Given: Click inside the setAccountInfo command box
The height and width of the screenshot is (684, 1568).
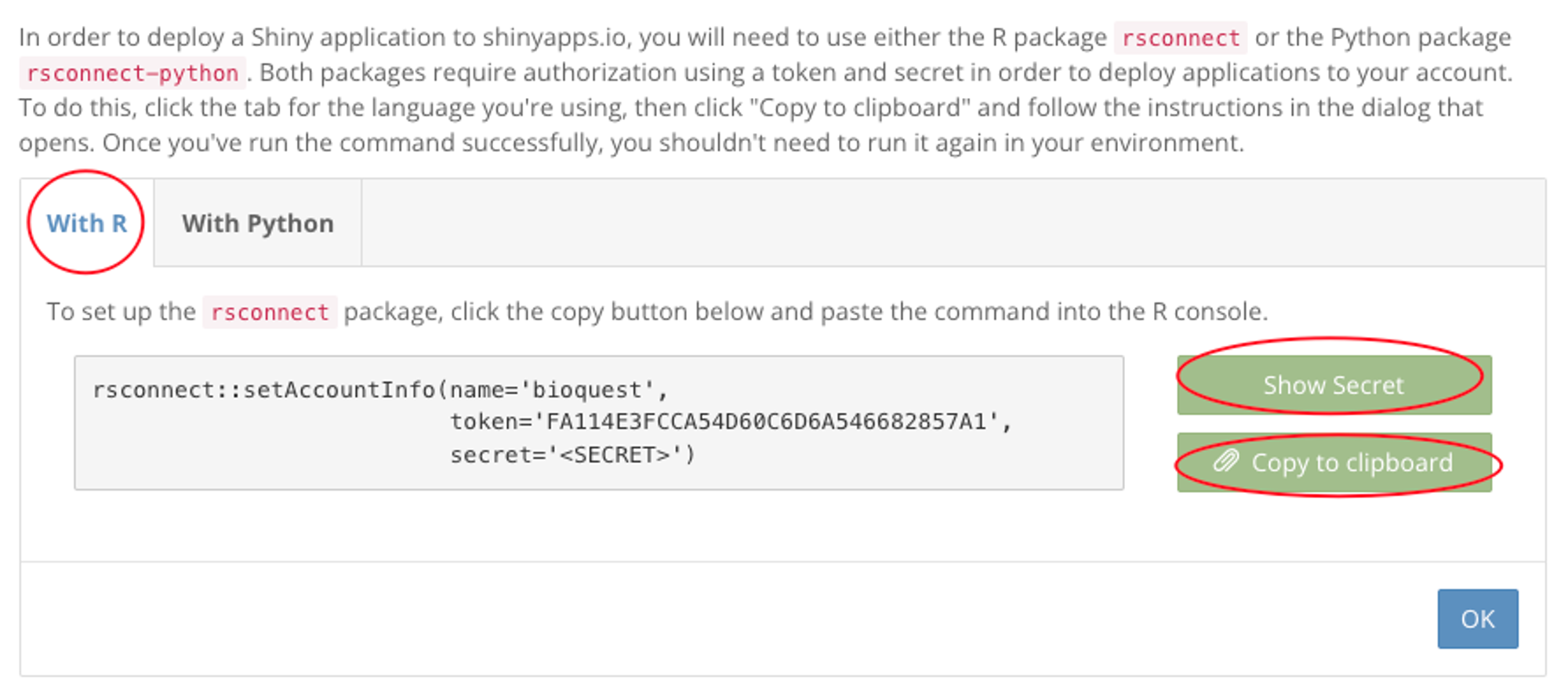Looking at the screenshot, I should tap(599, 423).
